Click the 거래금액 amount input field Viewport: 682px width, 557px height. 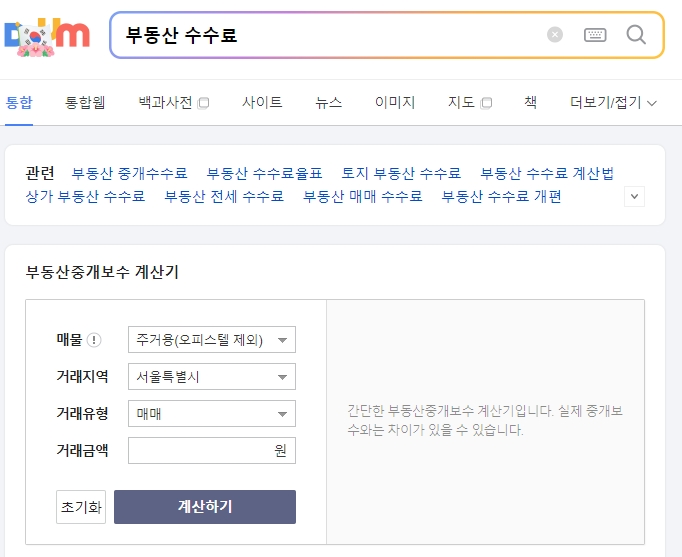212,450
